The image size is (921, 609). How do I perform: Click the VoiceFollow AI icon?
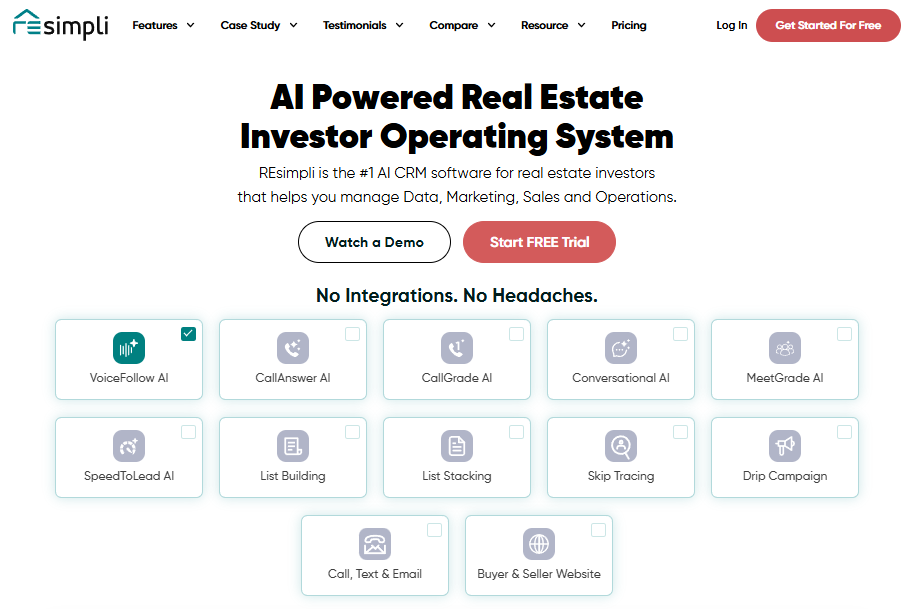tap(128, 347)
